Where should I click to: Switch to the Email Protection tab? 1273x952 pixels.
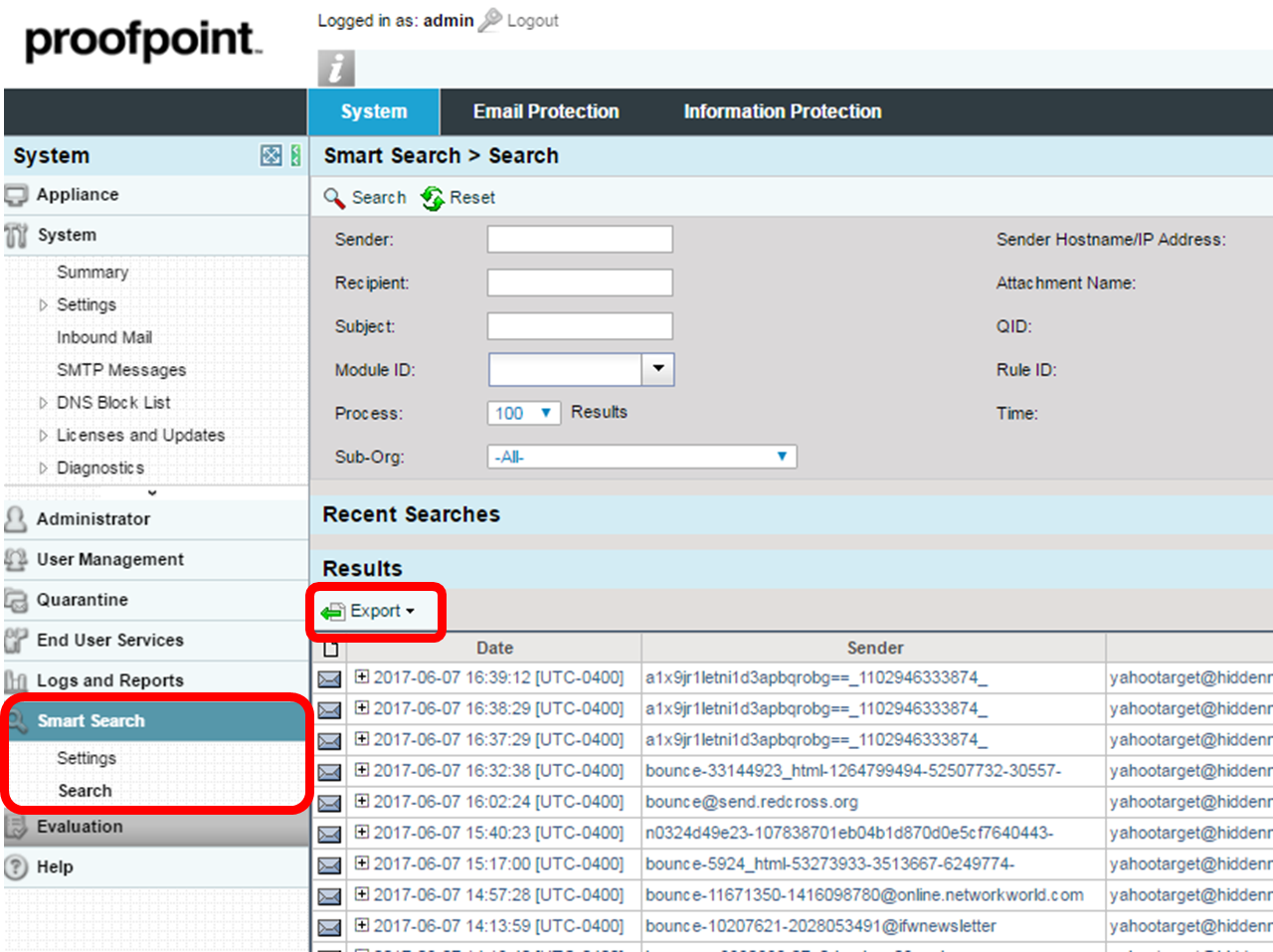546,111
